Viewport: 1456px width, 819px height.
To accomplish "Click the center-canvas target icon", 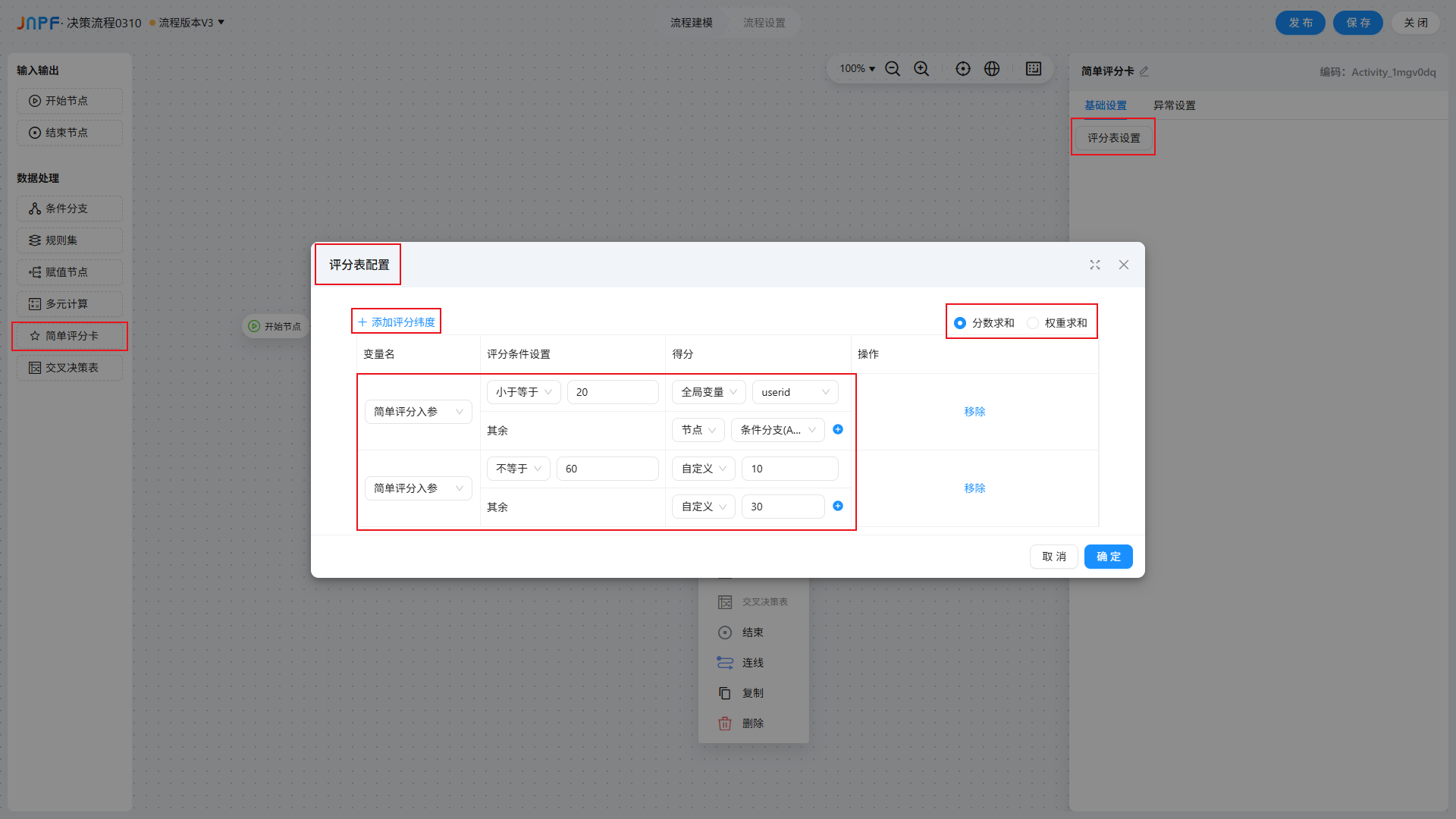I will click(x=963, y=69).
